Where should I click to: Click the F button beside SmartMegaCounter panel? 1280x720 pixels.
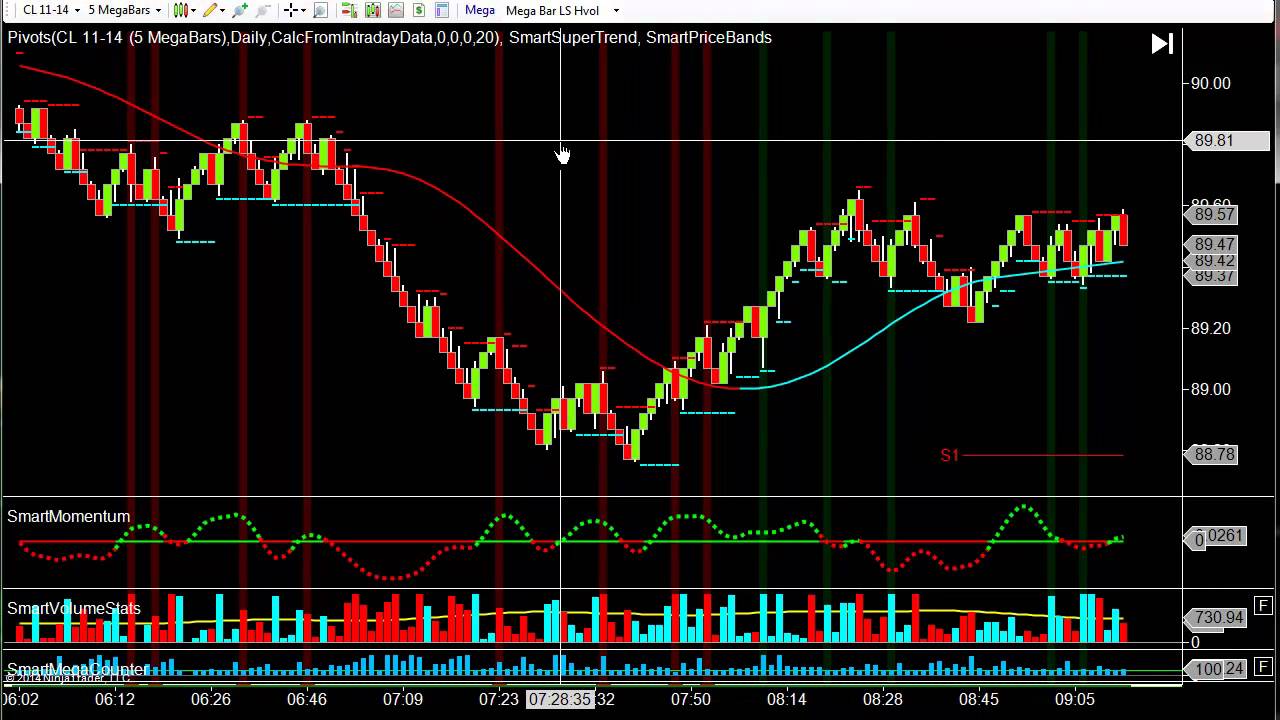(1263, 666)
